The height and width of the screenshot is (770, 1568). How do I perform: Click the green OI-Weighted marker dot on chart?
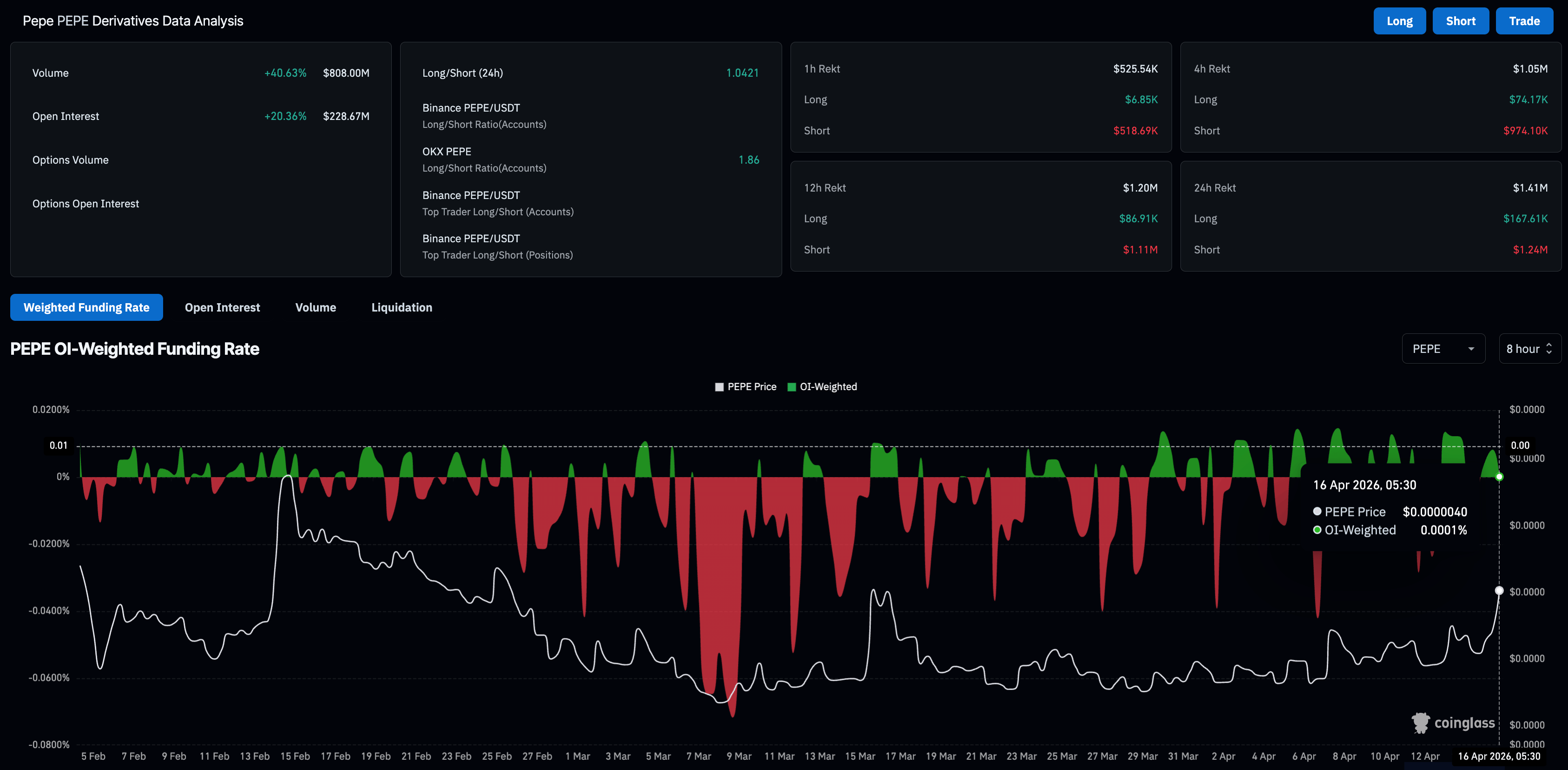(x=1499, y=477)
